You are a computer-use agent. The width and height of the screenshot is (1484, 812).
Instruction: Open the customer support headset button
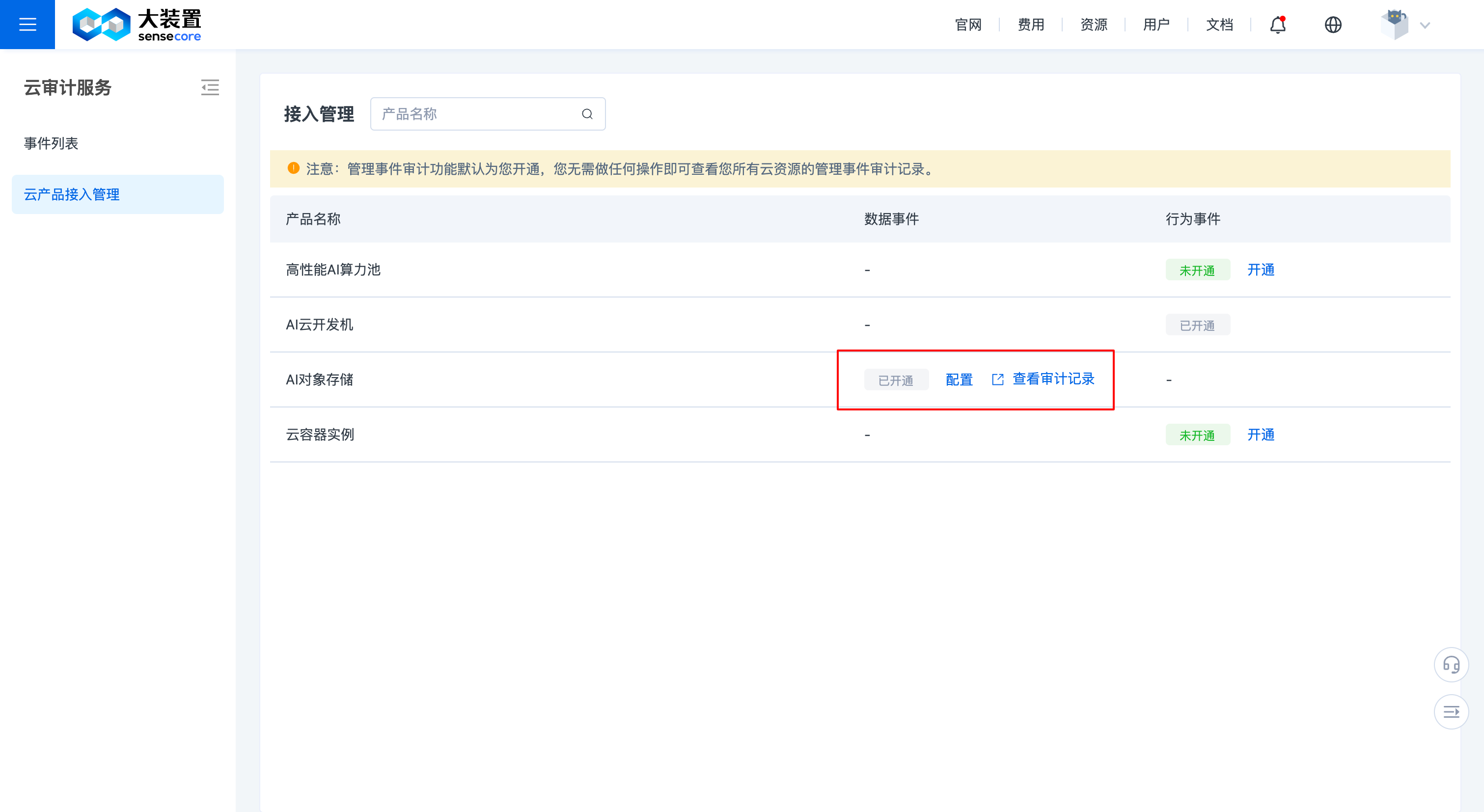click(x=1451, y=665)
